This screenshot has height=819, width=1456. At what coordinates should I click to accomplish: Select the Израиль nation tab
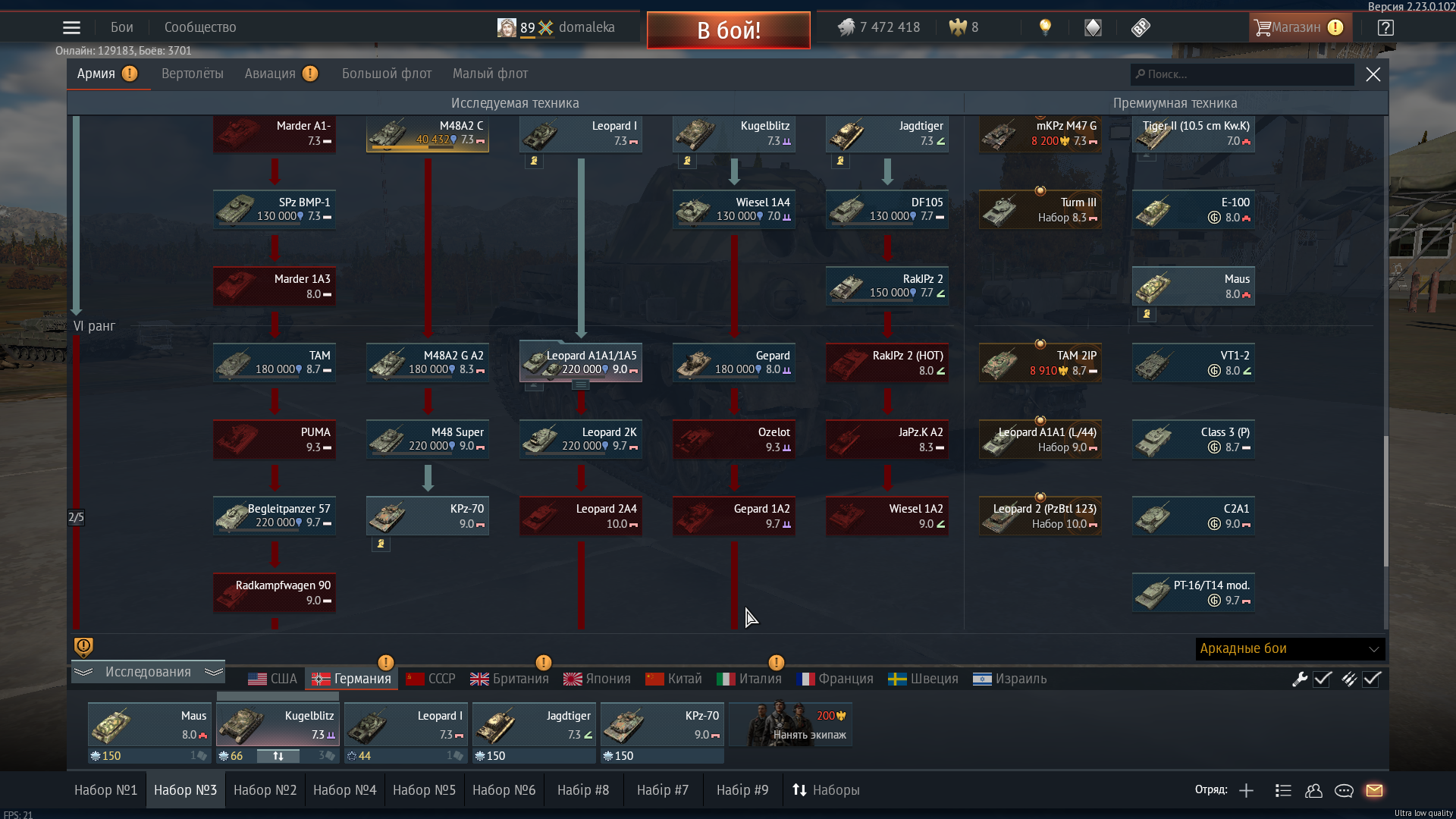click(x=1009, y=679)
